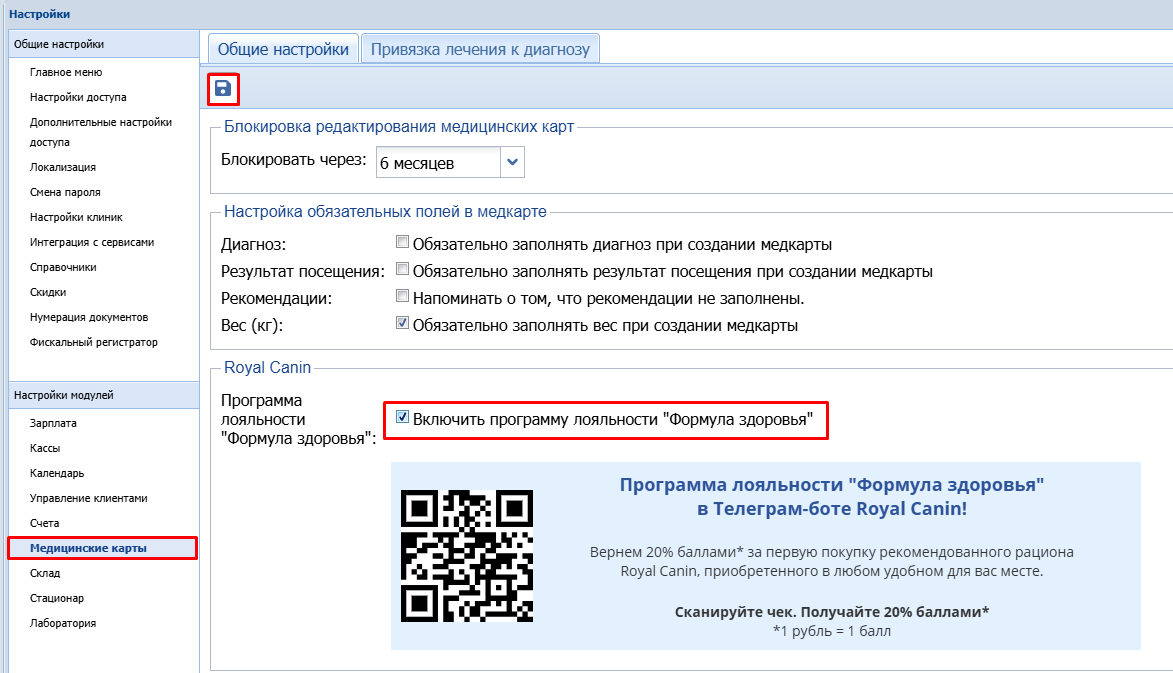The height and width of the screenshot is (673, 1173).
Task: Open 'Настройки доступа' section
Action: click(x=78, y=97)
